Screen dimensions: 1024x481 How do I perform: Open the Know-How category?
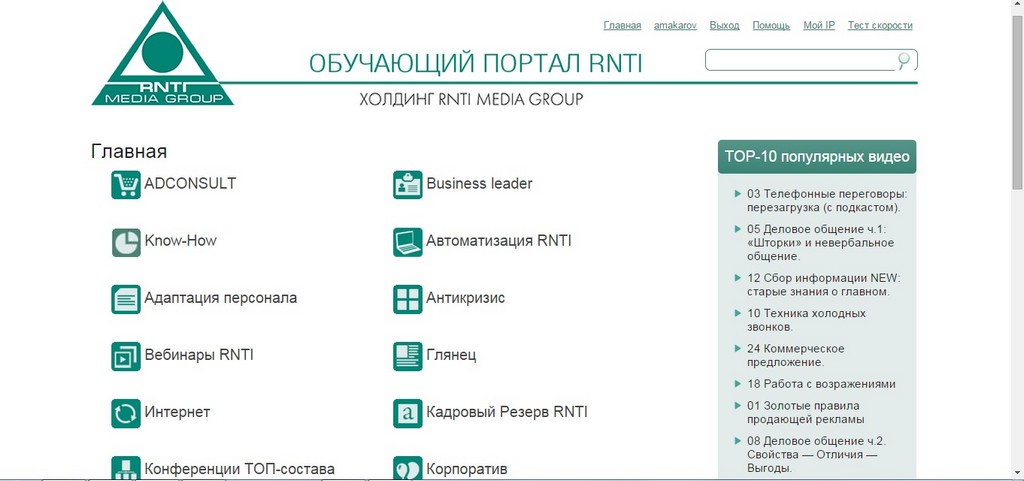[x=180, y=241]
